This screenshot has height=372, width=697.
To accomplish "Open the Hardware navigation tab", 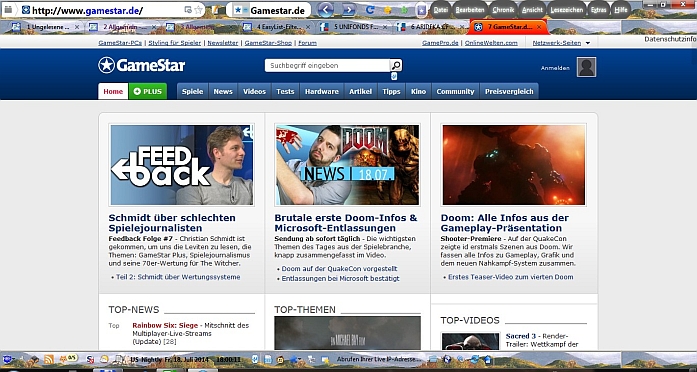I will [x=322, y=91].
